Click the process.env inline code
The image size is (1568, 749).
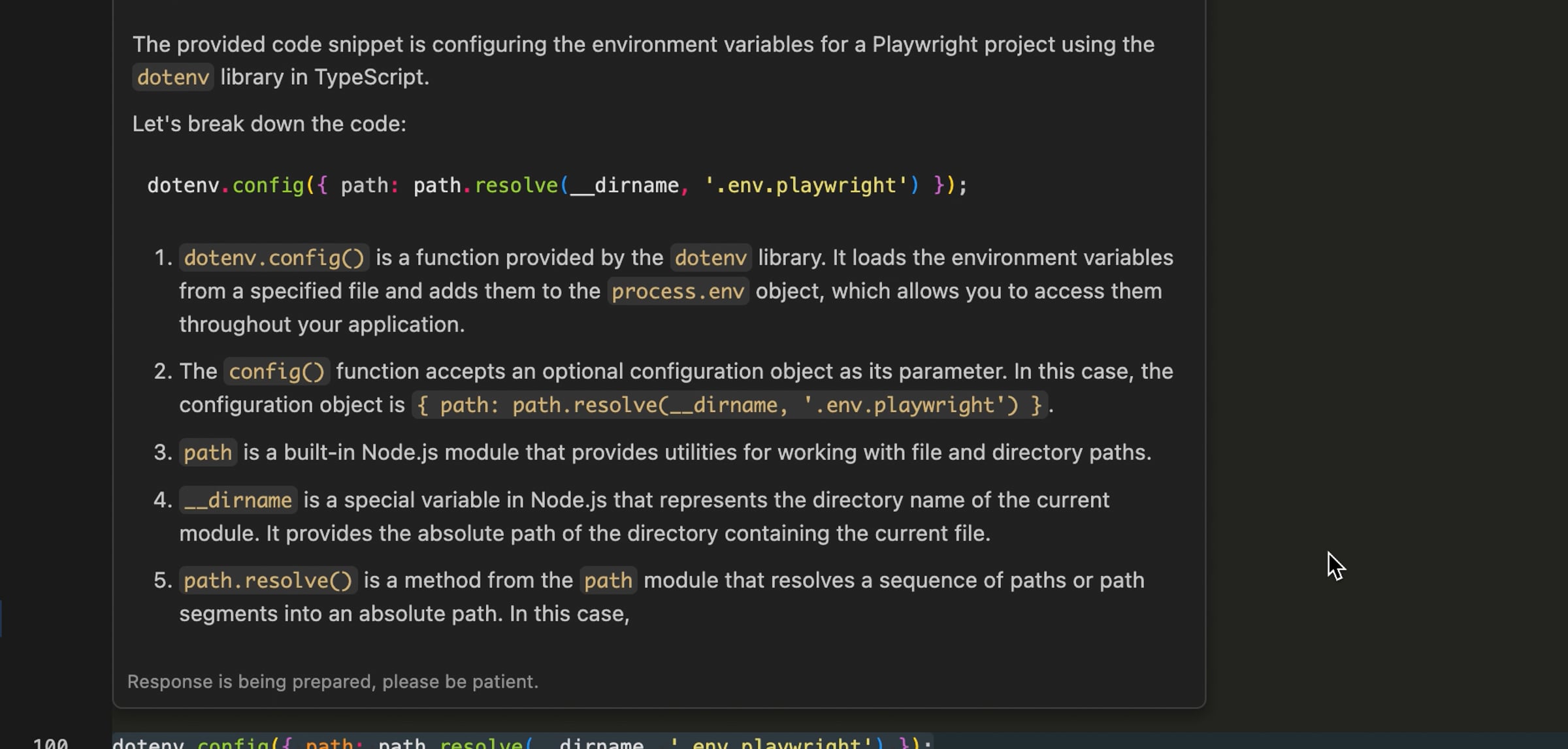point(678,291)
